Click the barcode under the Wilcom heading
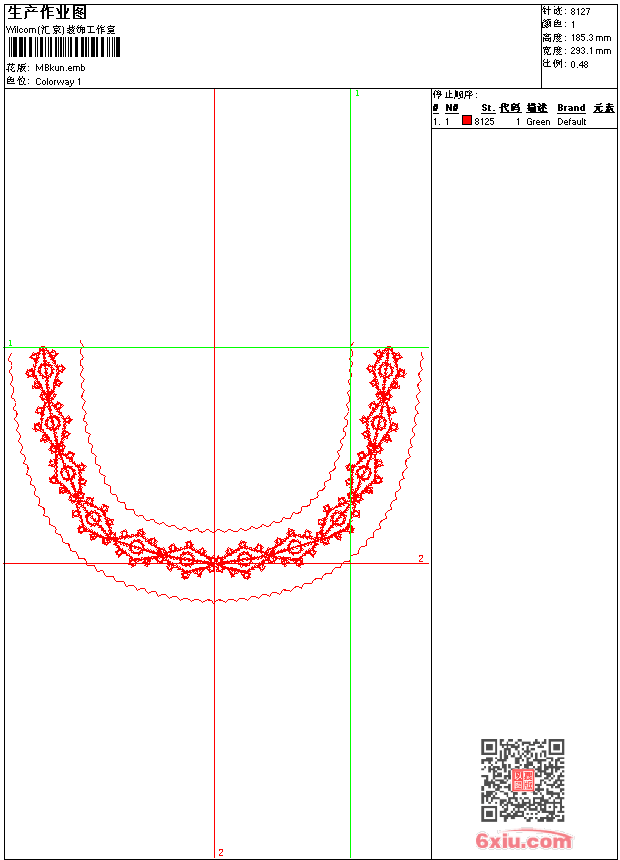Image resolution: width=620 pixels, height=860 pixels. [63, 48]
